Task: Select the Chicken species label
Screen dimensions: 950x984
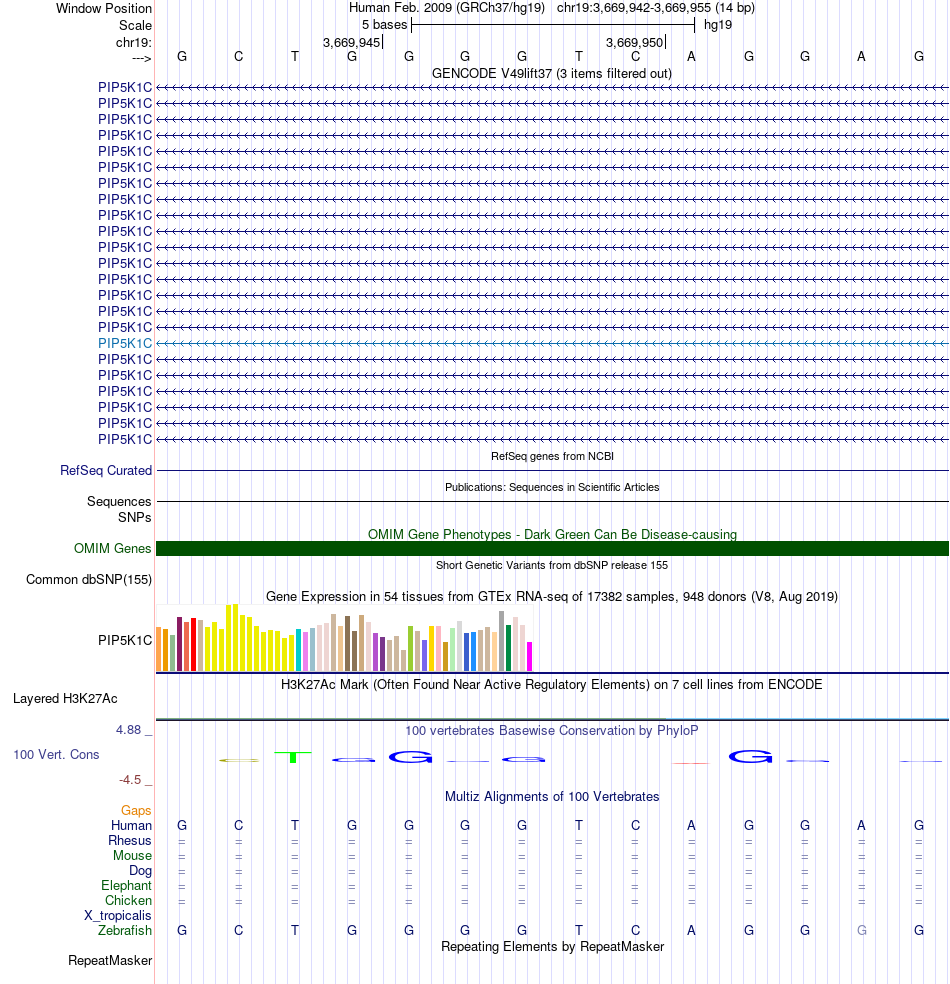Action: click(128, 901)
